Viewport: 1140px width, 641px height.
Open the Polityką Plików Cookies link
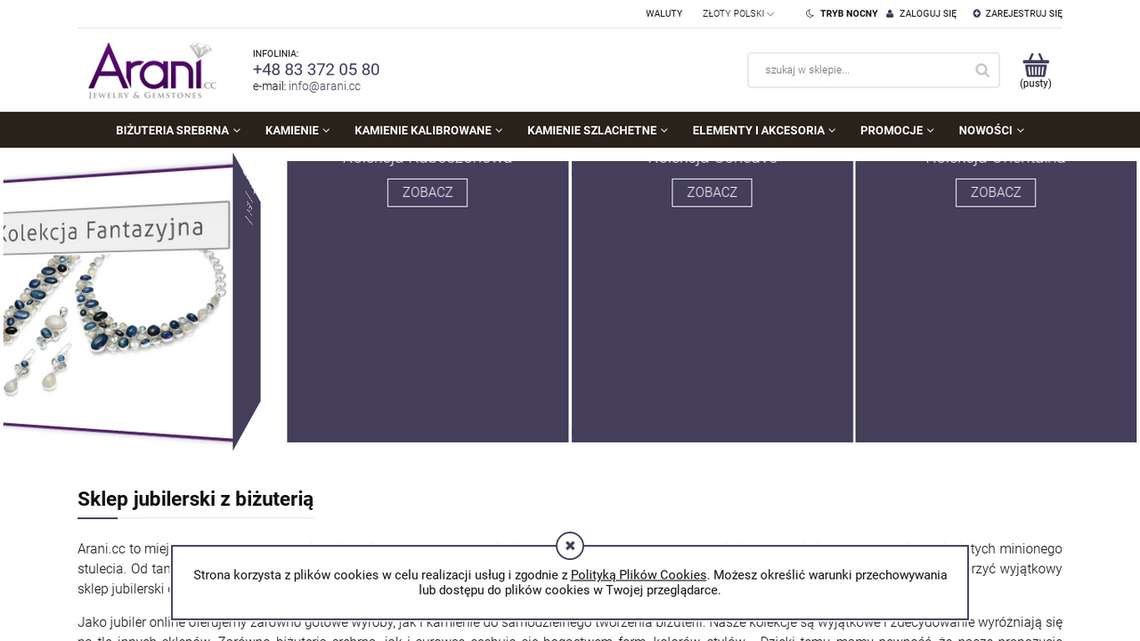(638, 575)
